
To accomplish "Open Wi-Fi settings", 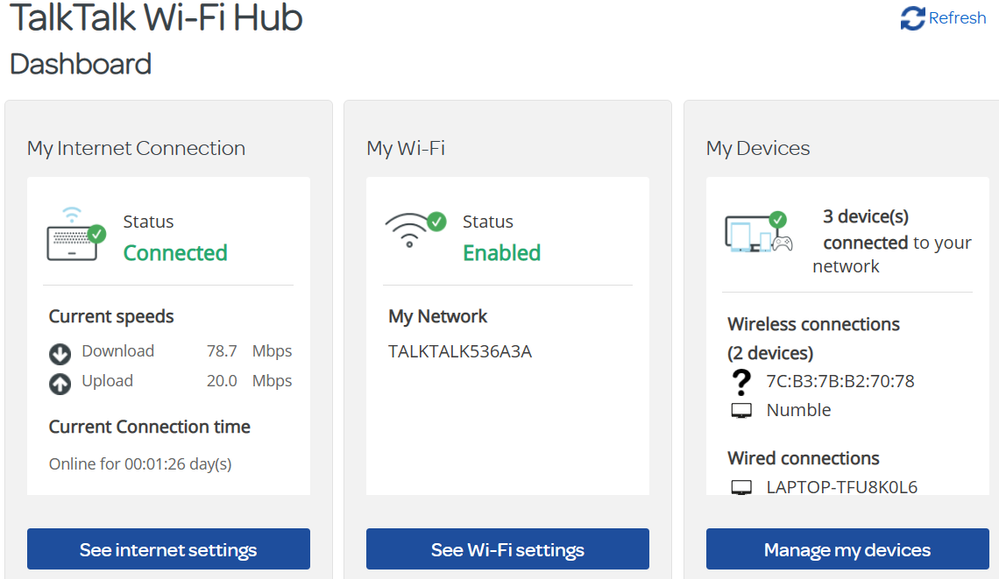I will click(507, 549).
